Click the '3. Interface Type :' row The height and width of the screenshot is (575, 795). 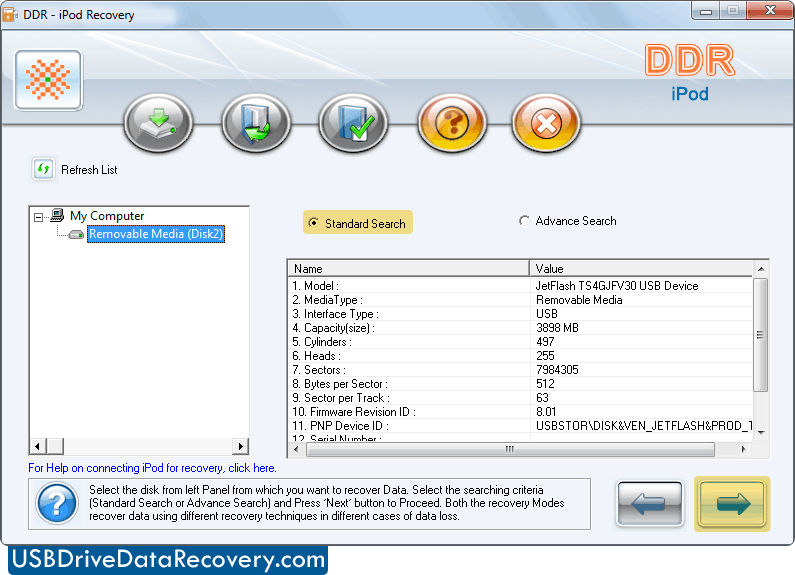pyautogui.click(x=336, y=314)
